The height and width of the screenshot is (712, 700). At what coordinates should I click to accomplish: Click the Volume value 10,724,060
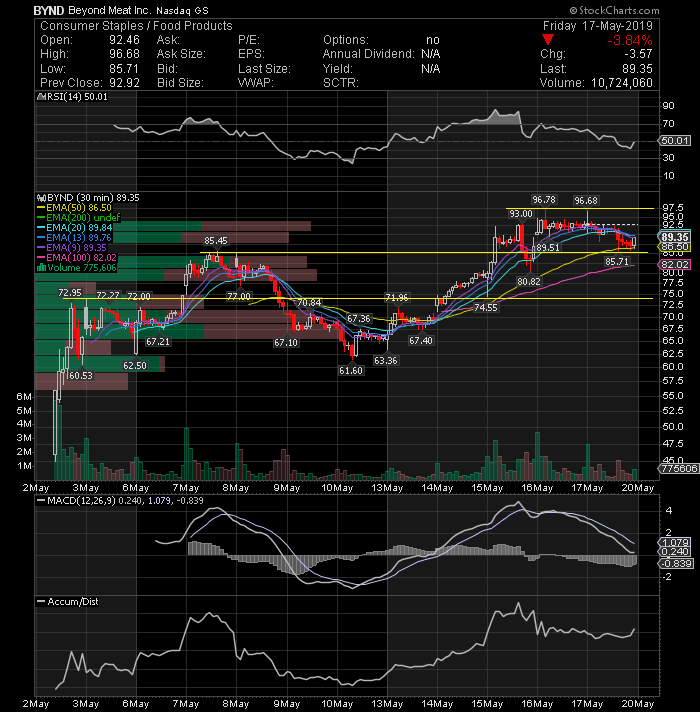click(x=622, y=83)
